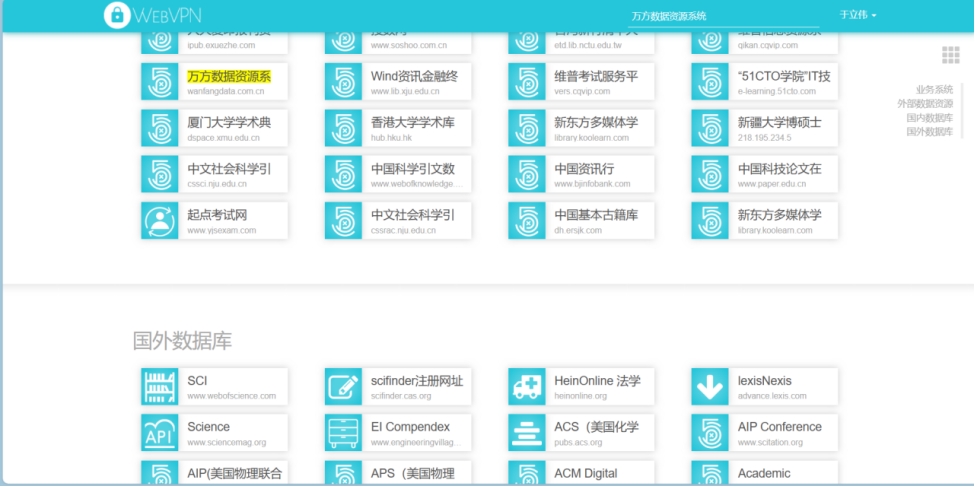Open 中国基本古籍库 link
This screenshot has height=487, width=975.
[x=596, y=215]
